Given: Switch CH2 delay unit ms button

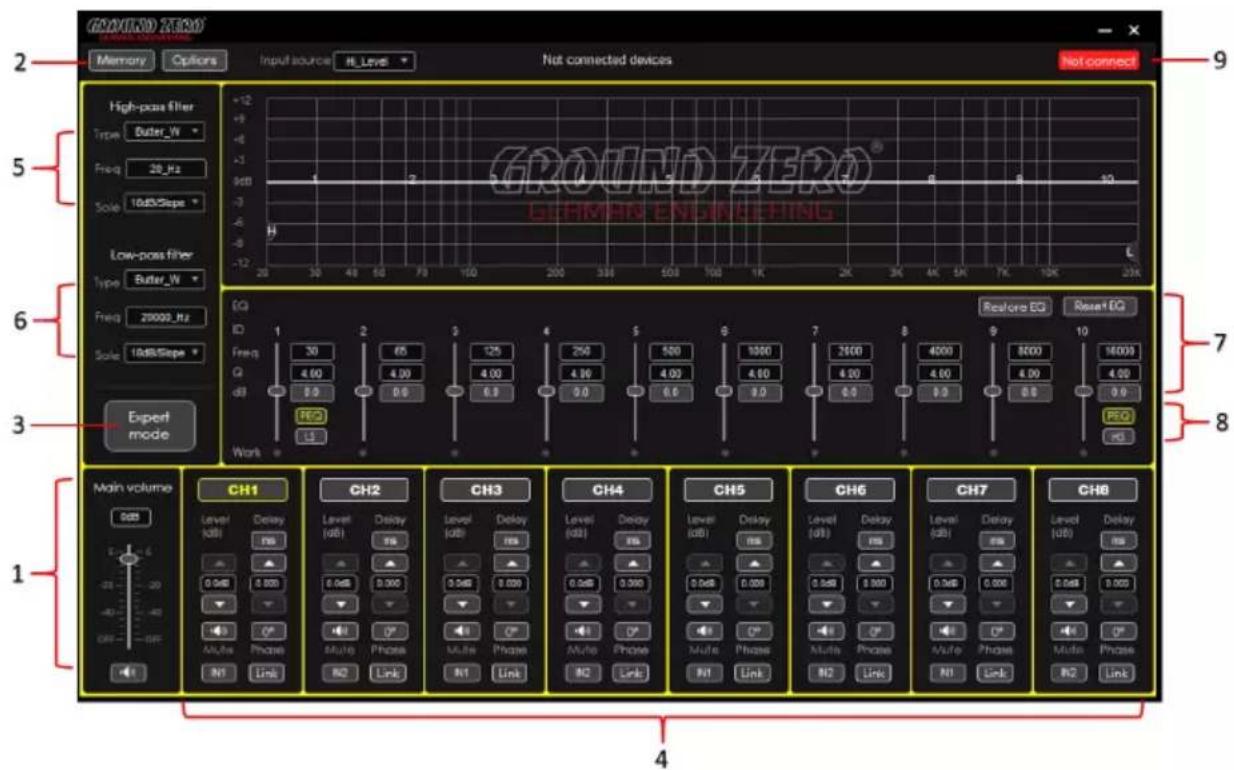Looking at the screenshot, I should [388, 540].
